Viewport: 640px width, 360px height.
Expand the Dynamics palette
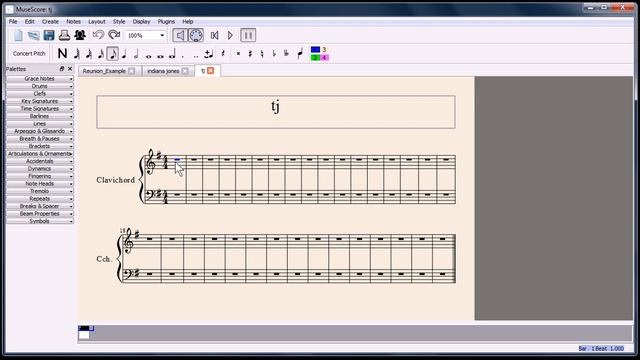[x=40, y=169]
